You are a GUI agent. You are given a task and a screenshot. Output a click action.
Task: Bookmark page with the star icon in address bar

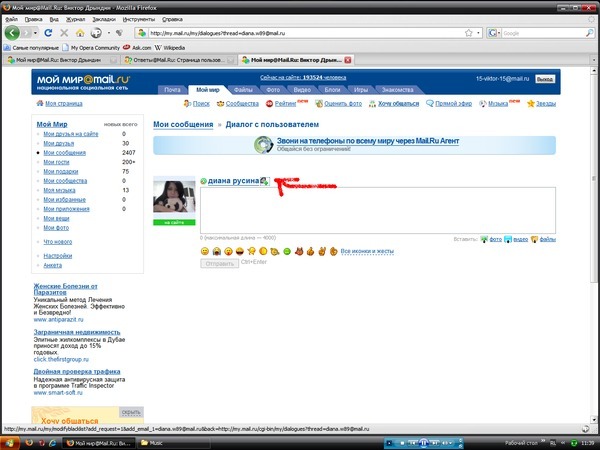468,33
